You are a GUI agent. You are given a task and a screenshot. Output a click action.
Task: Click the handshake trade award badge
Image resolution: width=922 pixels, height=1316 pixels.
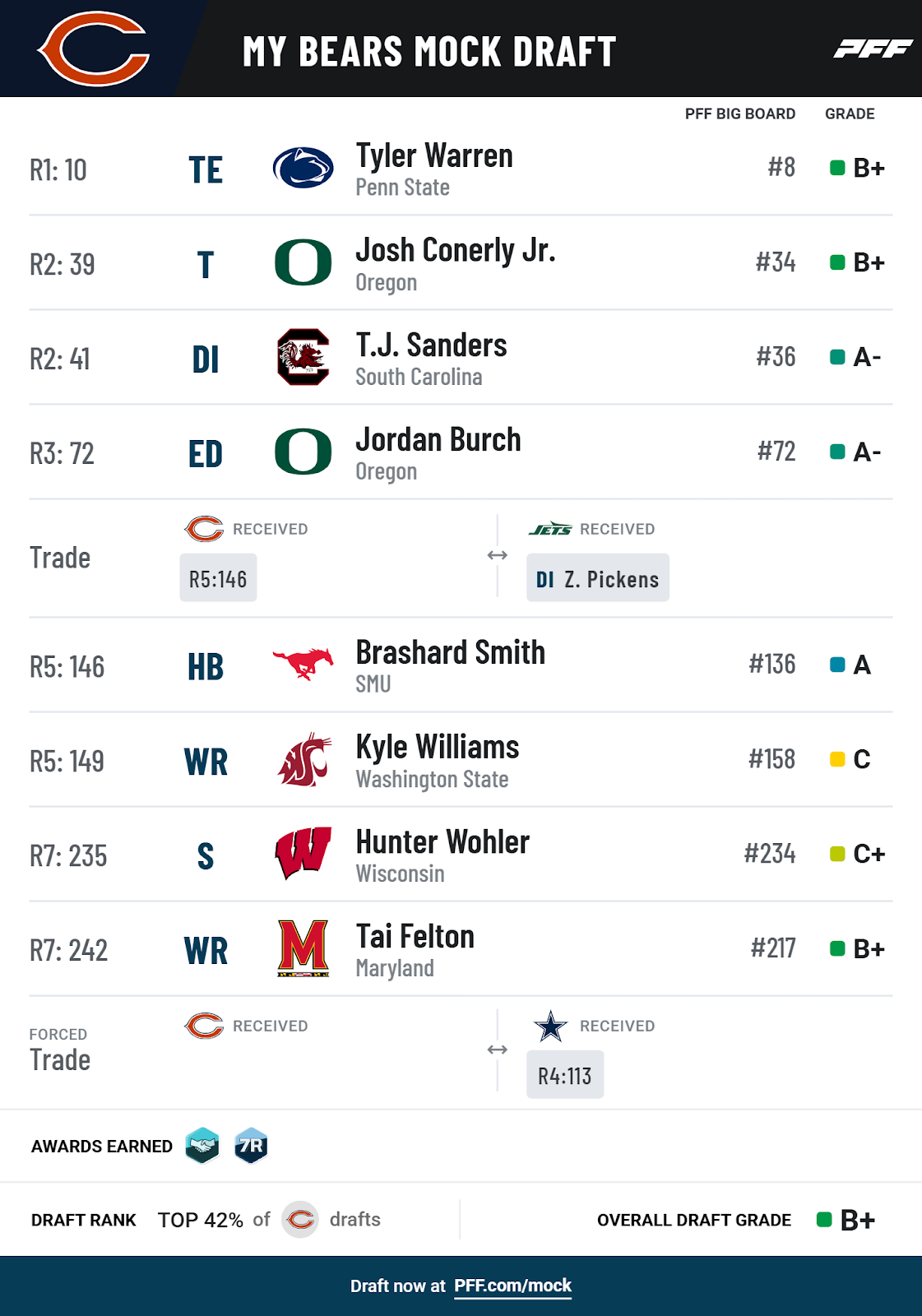point(202,1146)
